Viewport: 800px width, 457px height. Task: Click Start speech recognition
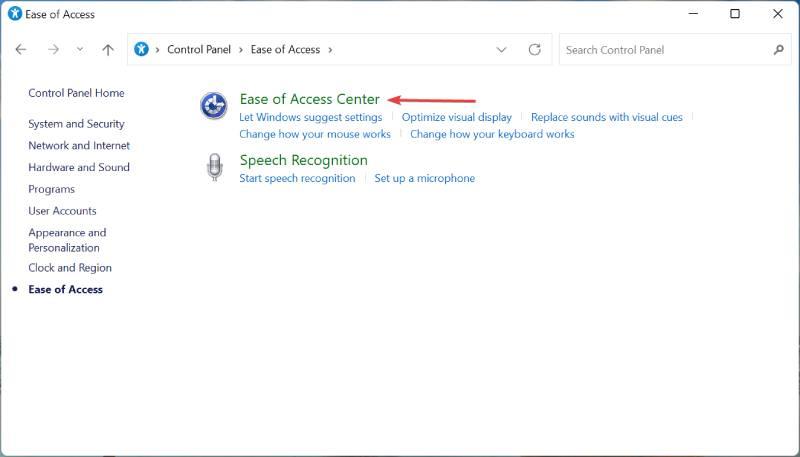[297, 178]
